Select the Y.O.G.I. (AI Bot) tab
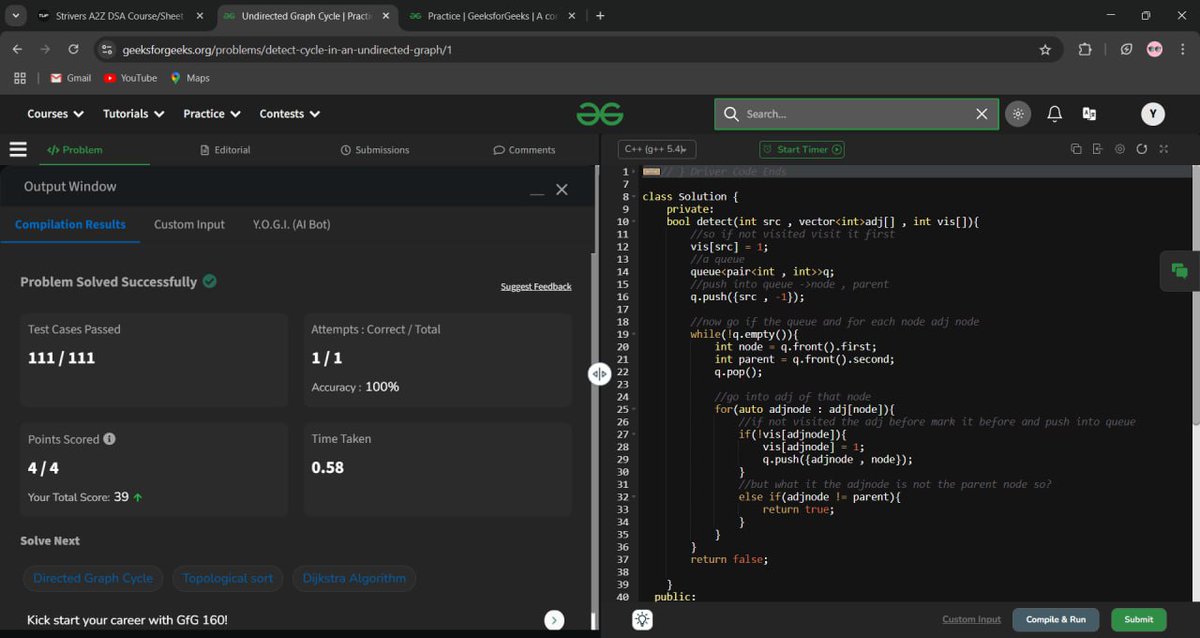 tap(291, 224)
